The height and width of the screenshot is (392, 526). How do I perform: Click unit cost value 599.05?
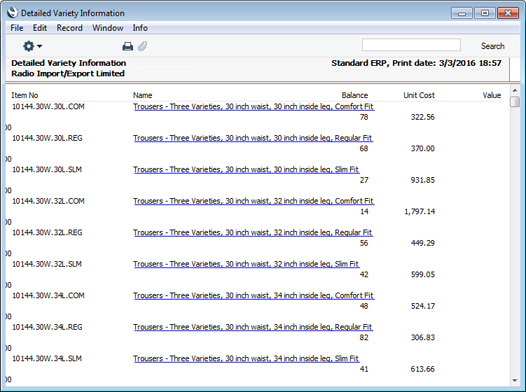pos(423,275)
